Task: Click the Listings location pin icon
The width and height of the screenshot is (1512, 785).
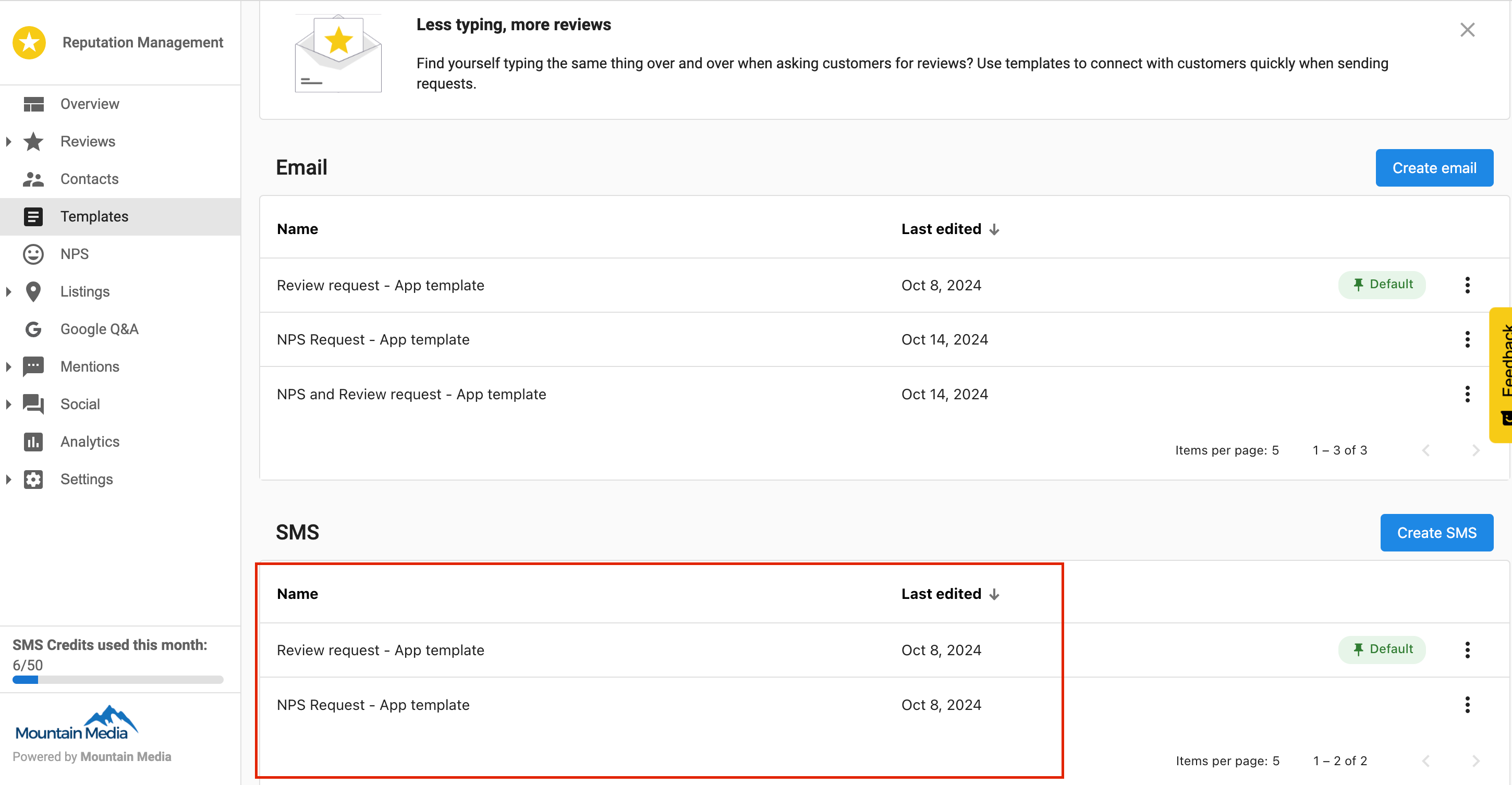Action: [x=33, y=291]
